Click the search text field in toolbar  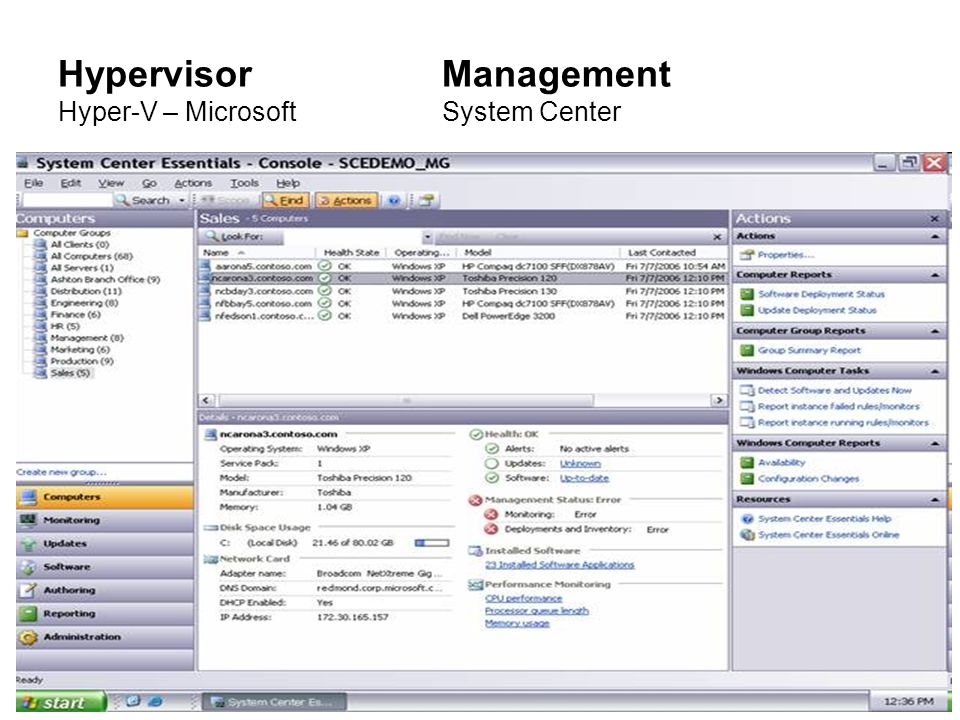tap(67, 200)
